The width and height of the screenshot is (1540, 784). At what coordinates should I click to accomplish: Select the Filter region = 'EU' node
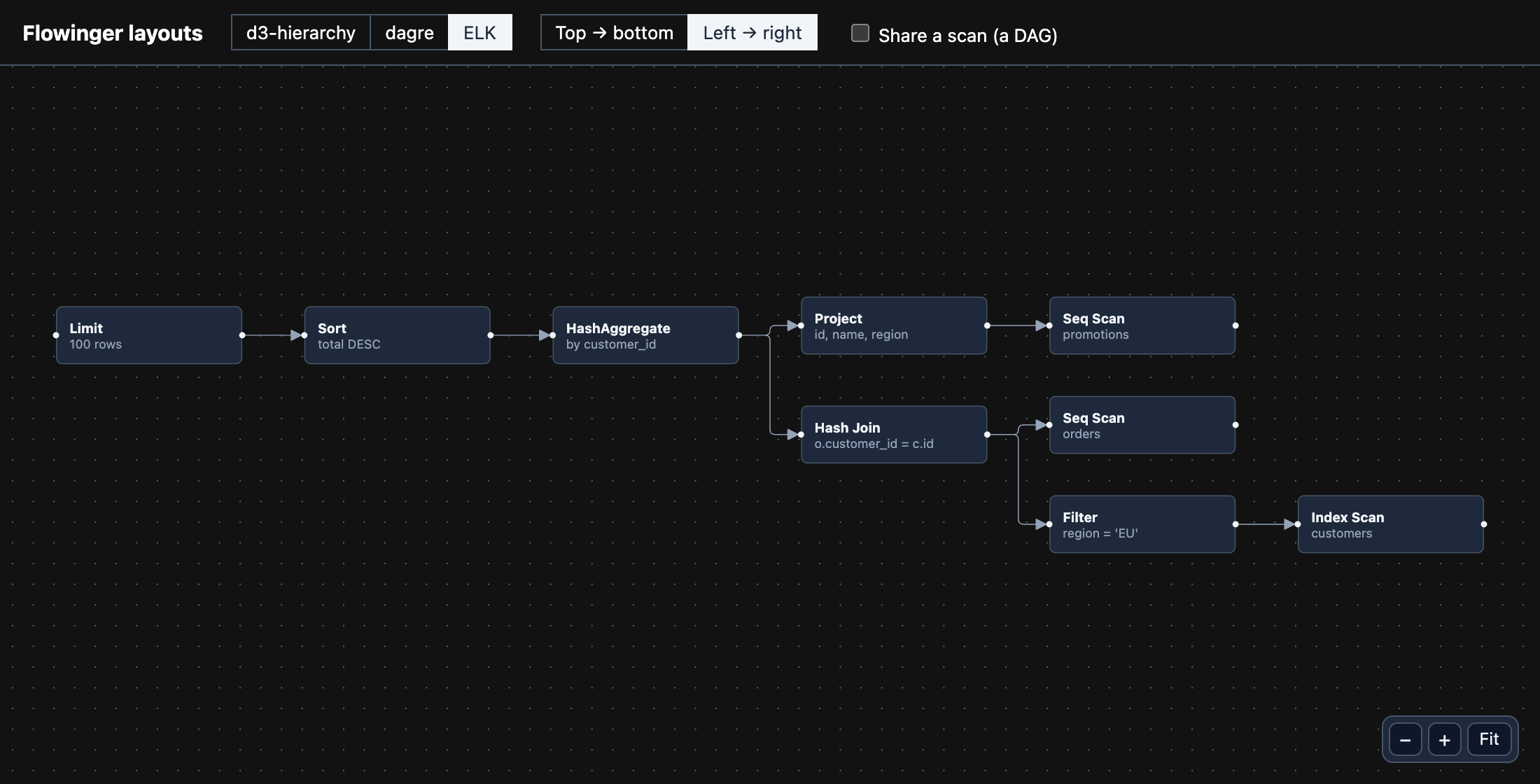[1142, 524]
